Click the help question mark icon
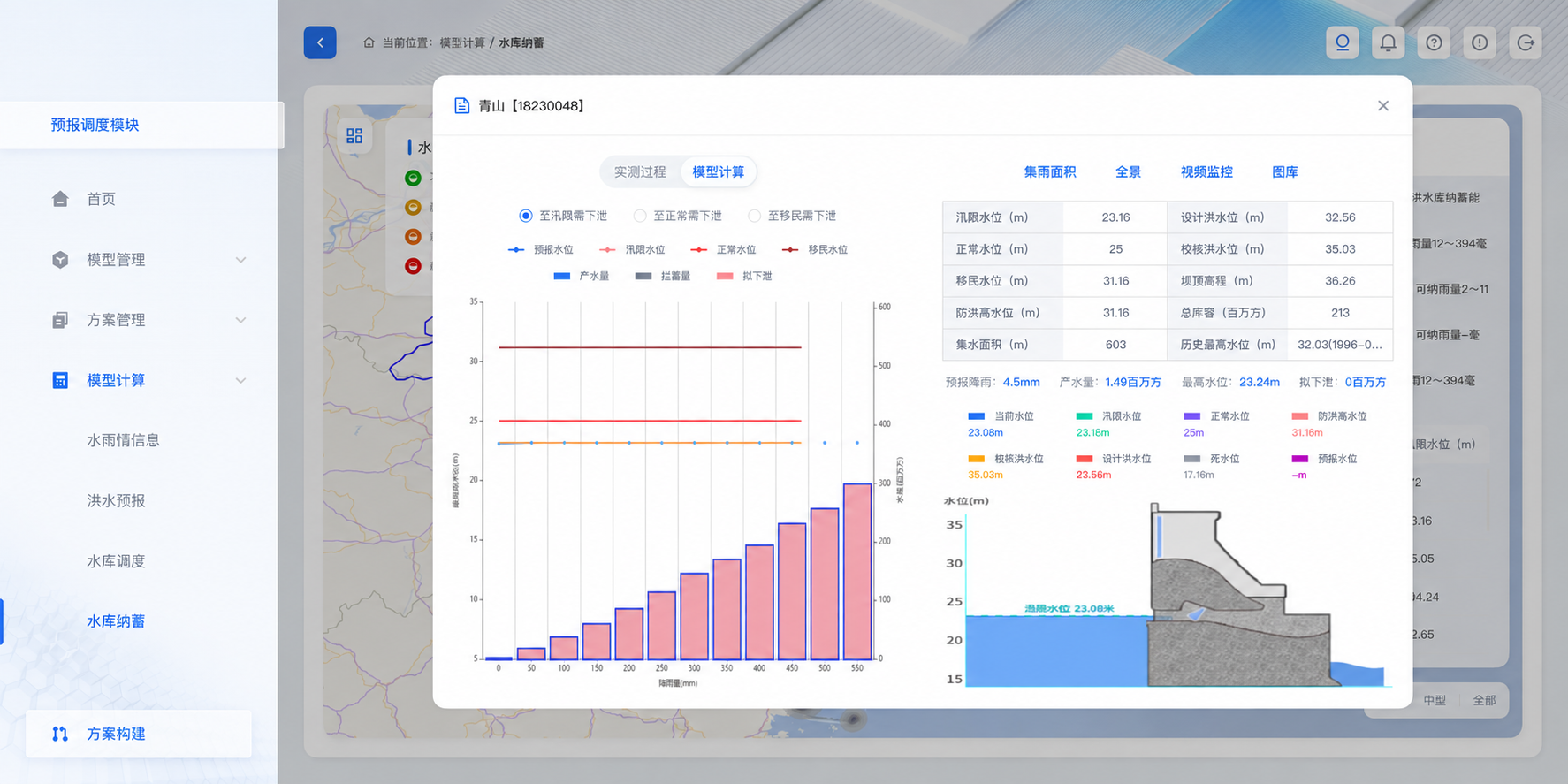 pyautogui.click(x=1434, y=42)
